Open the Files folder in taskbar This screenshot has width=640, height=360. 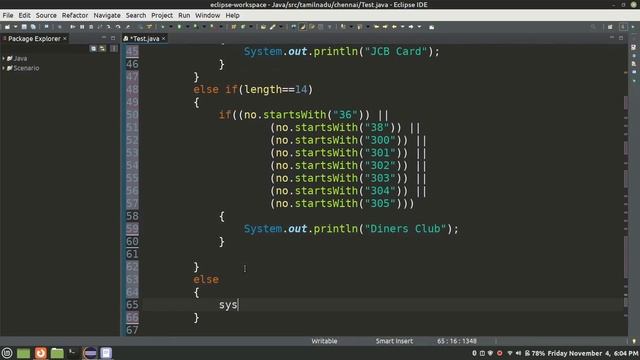pos(57,353)
